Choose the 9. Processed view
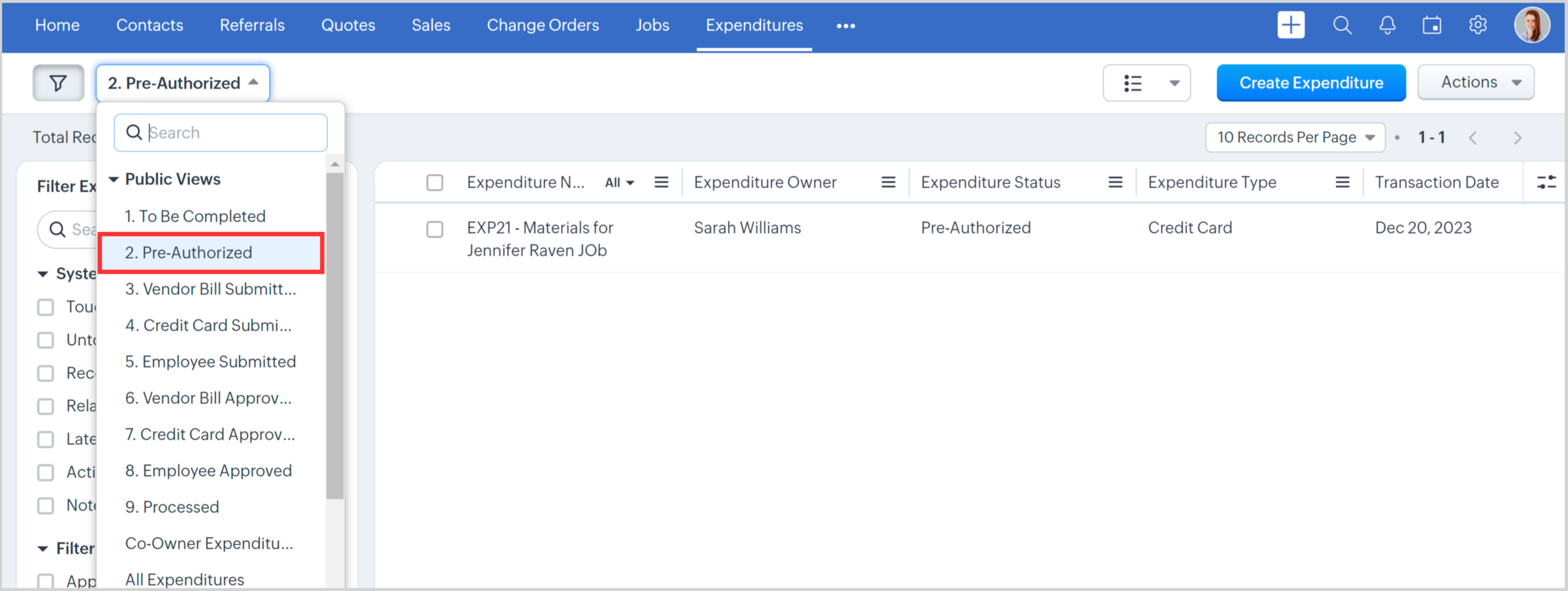The width and height of the screenshot is (1568, 591). pyautogui.click(x=172, y=507)
